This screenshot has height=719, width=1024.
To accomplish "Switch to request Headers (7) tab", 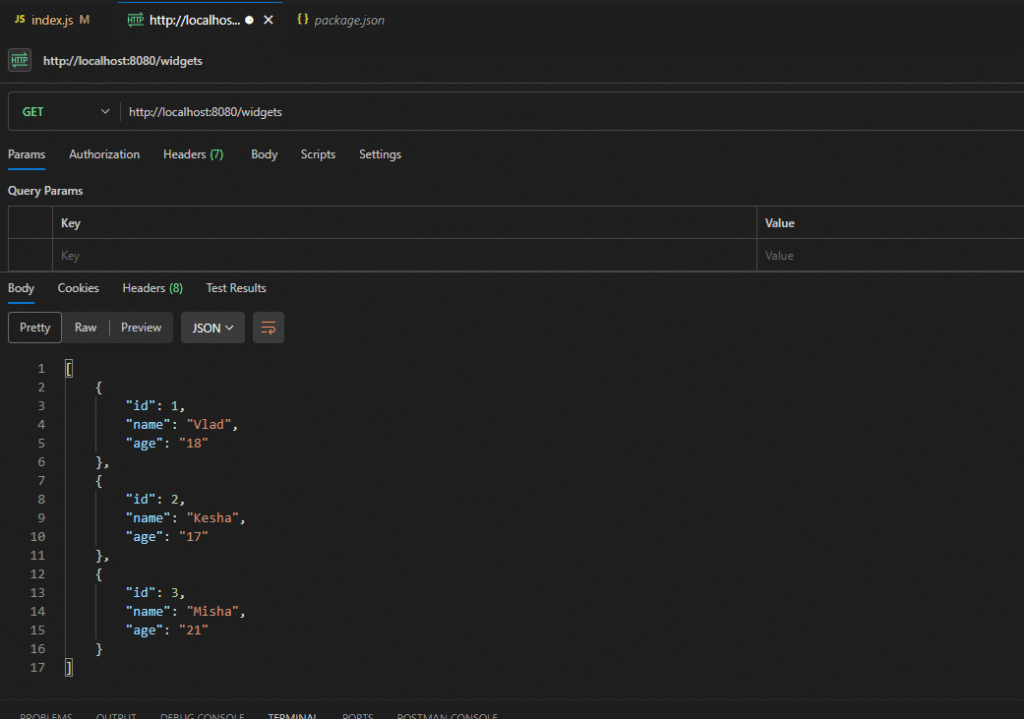I will (x=193, y=155).
